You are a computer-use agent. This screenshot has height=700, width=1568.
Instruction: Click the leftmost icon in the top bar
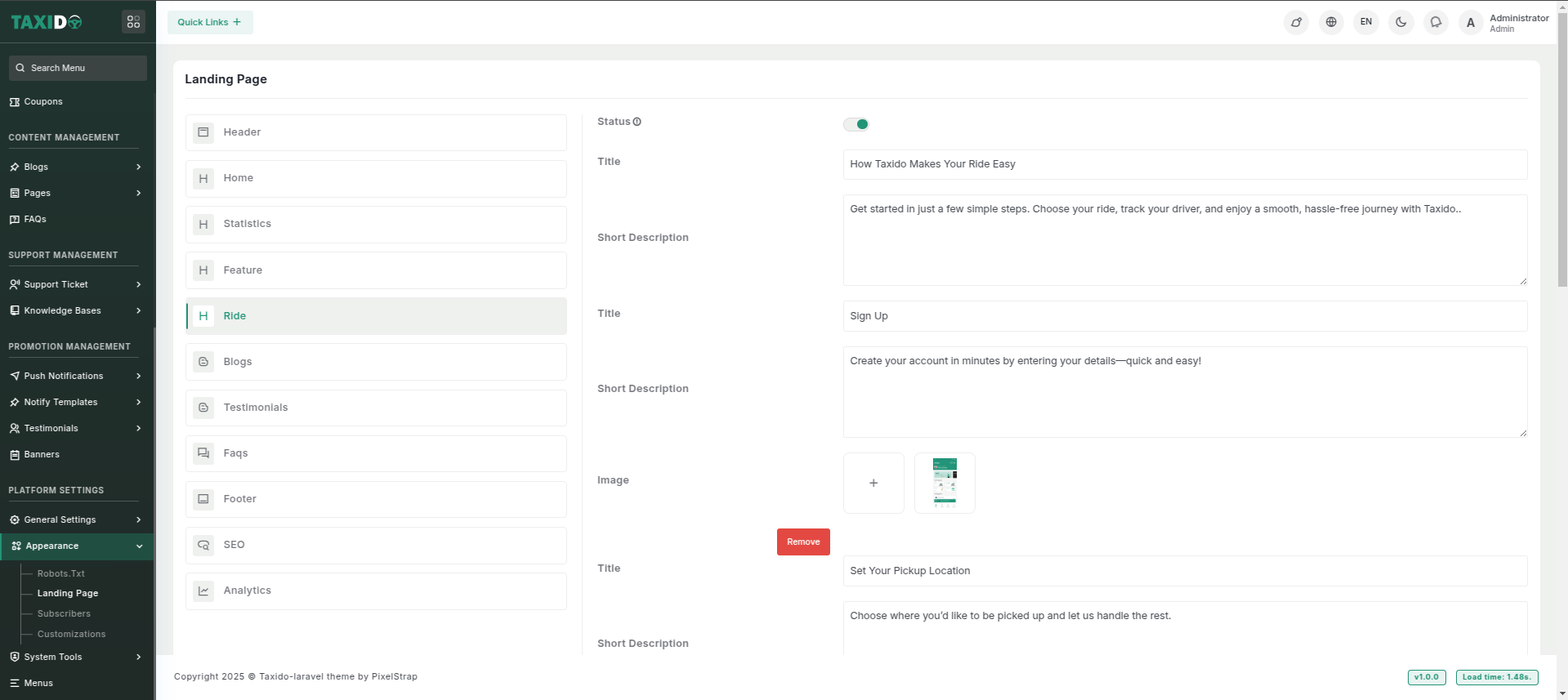[x=1296, y=22]
